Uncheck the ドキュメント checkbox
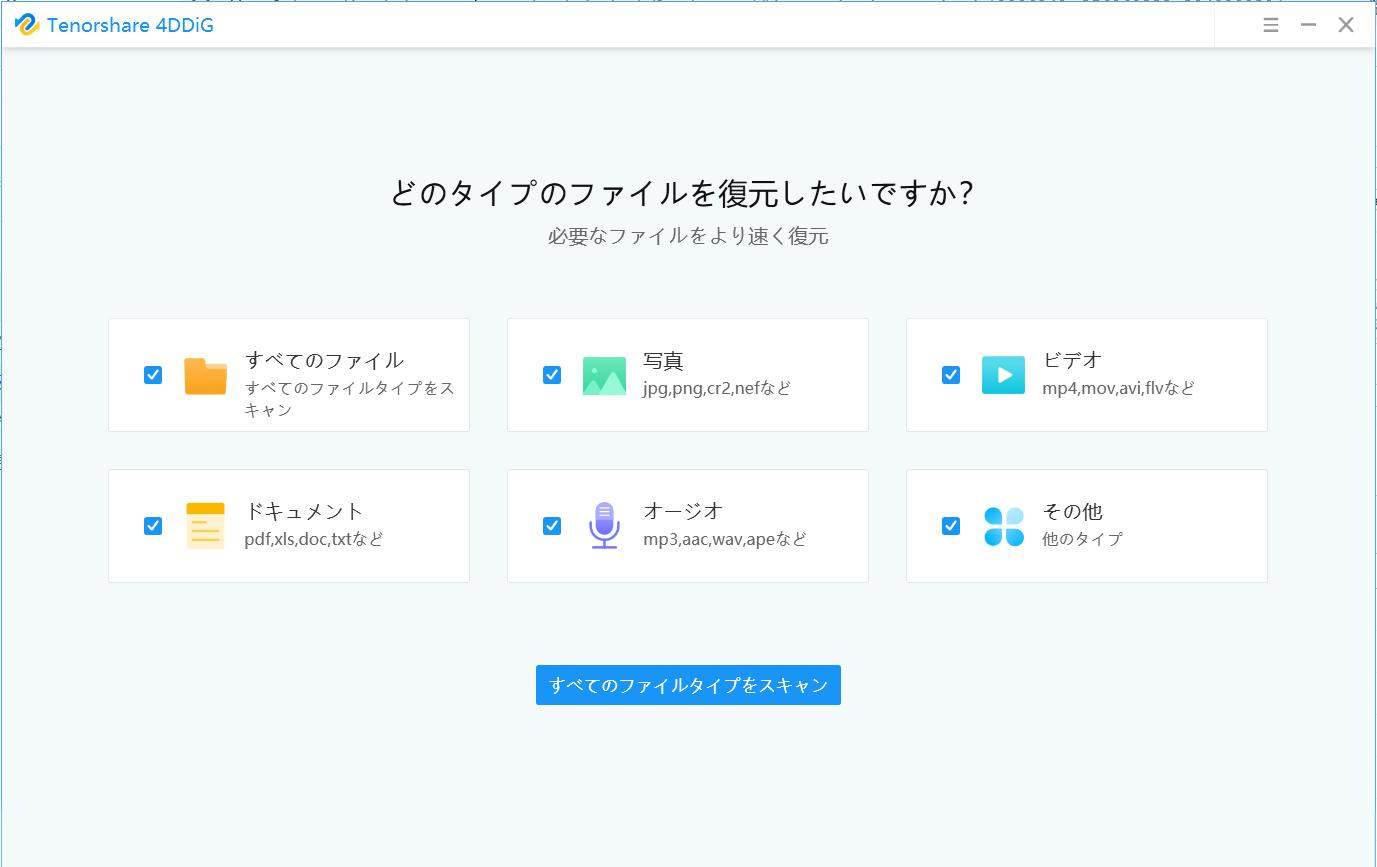The height and width of the screenshot is (867, 1377). pos(153,526)
